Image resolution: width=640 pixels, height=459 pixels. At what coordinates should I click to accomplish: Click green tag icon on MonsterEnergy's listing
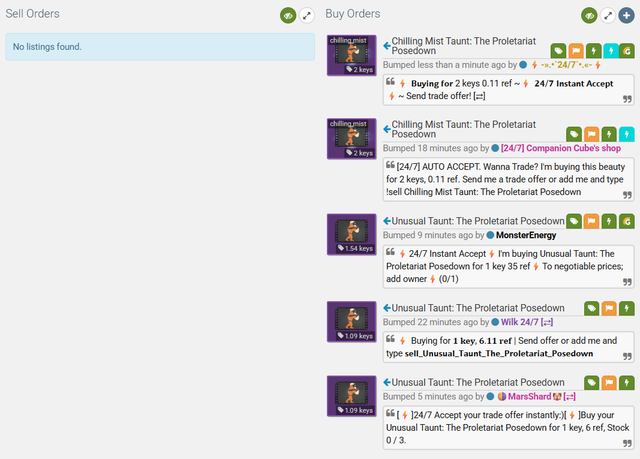[x=573, y=221]
